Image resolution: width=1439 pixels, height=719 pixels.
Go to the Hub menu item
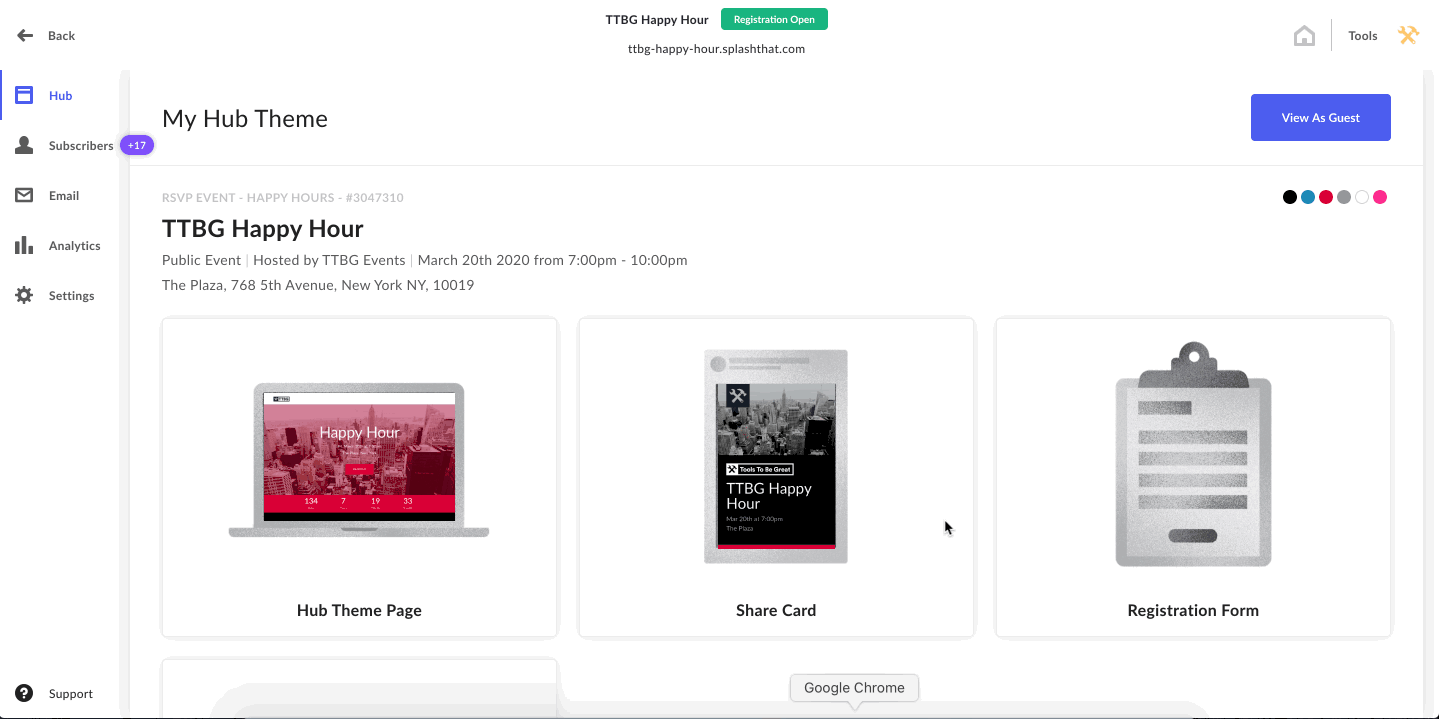(61, 96)
